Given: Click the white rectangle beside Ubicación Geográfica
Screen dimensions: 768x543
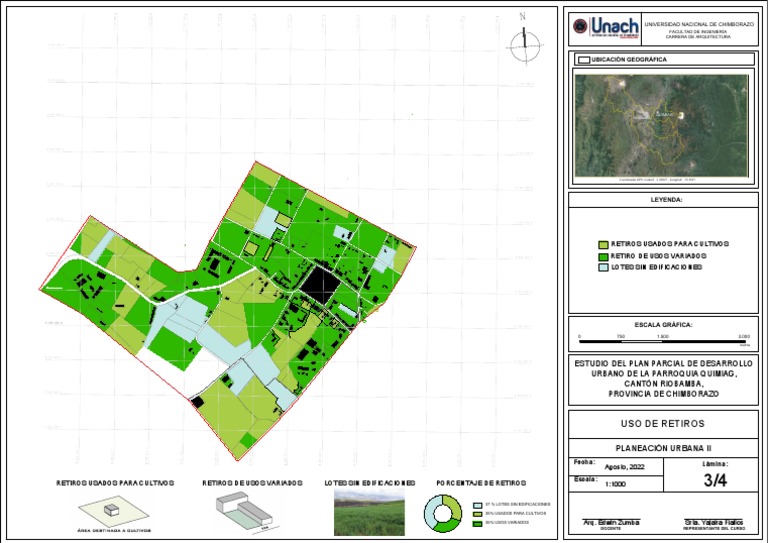Looking at the screenshot, I should pyautogui.click(x=585, y=60).
